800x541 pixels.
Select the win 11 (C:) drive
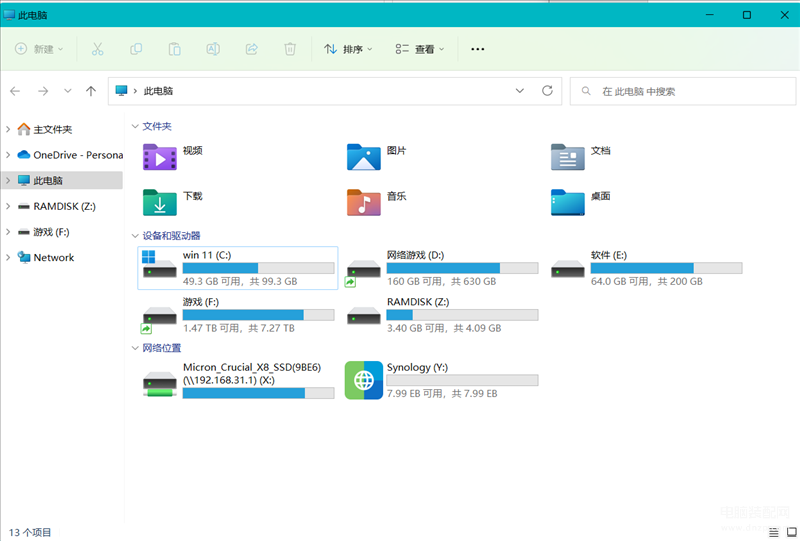(x=238, y=268)
